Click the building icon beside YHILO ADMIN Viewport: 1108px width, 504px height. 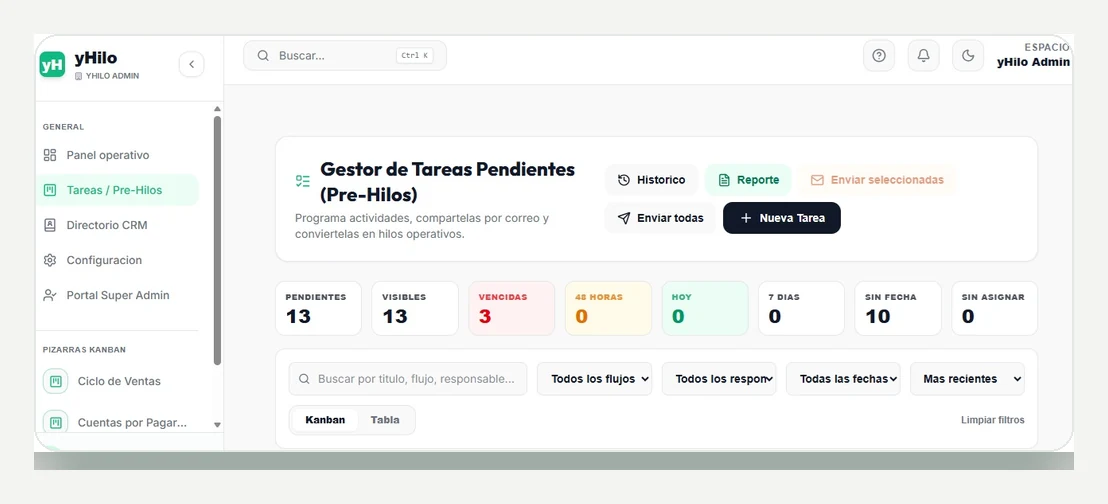pos(78,76)
